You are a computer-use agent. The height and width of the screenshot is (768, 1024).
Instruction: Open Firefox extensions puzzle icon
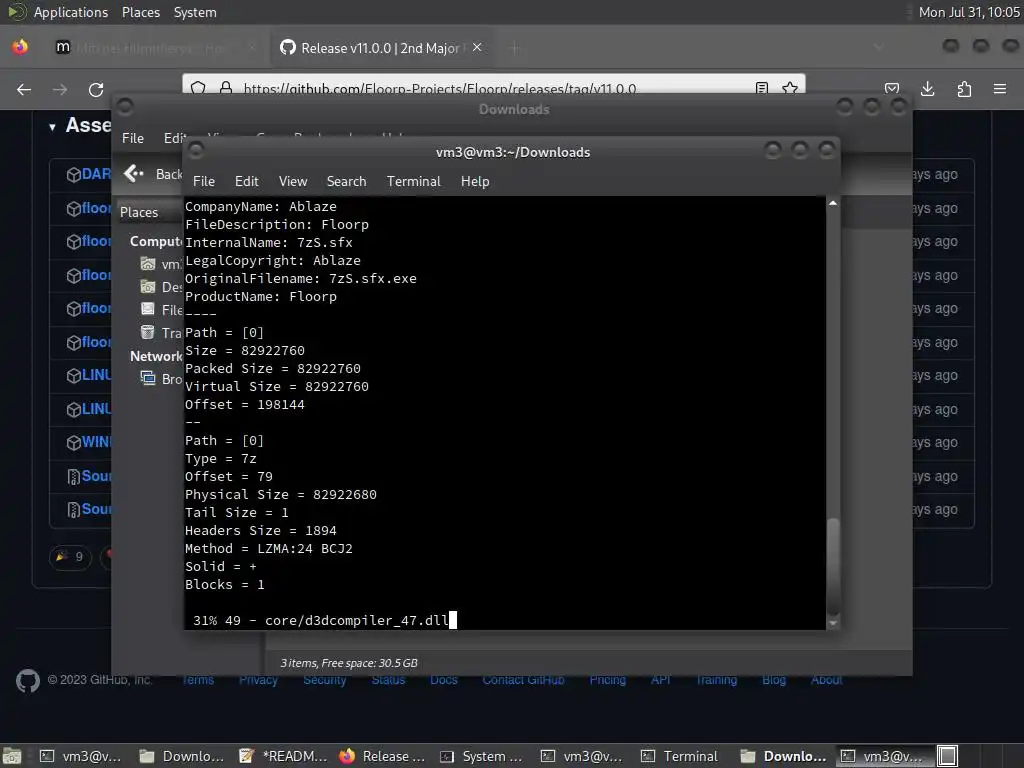click(x=964, y=89)
